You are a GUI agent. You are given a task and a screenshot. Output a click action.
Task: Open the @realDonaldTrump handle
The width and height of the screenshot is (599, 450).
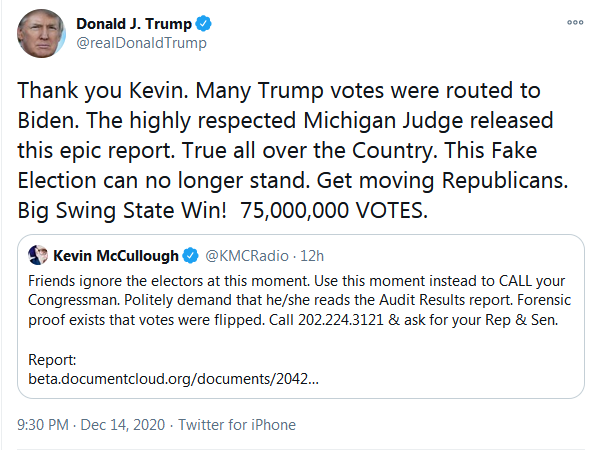coord(141,43)
